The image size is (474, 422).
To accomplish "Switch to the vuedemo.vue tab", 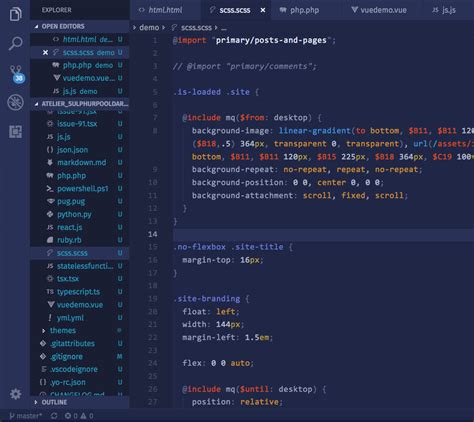I will tap(379, 10).
